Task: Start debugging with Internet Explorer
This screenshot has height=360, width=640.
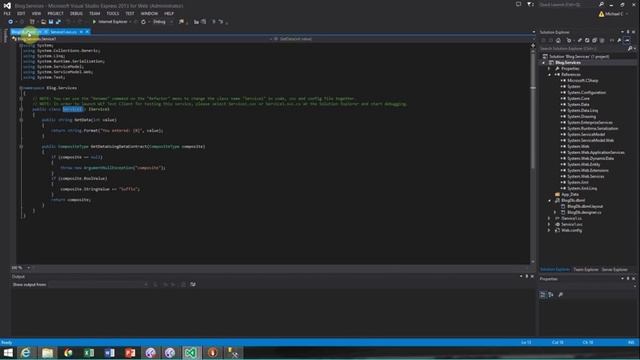Action: [x=110, y=22]
